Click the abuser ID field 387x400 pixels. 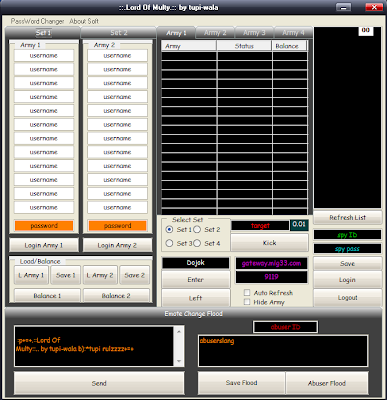285,327
